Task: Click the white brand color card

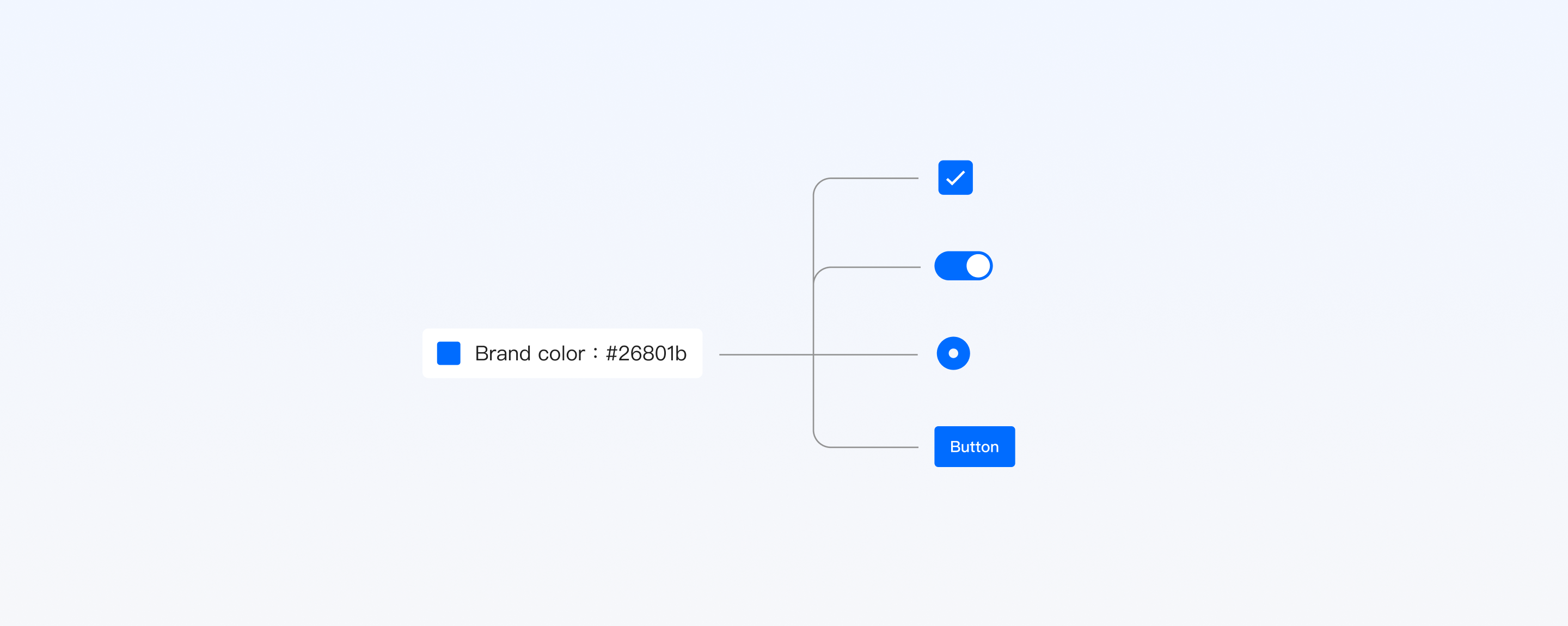Action: pyautogui.click(x=562, y=353)
